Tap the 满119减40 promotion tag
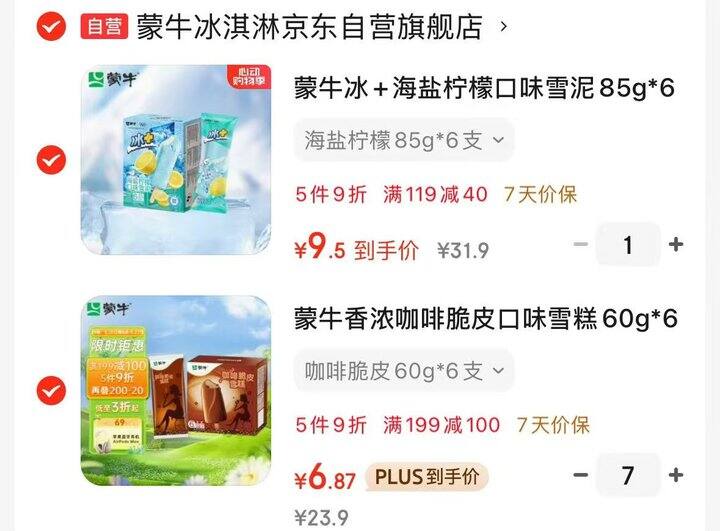 [x=435, y=194]
